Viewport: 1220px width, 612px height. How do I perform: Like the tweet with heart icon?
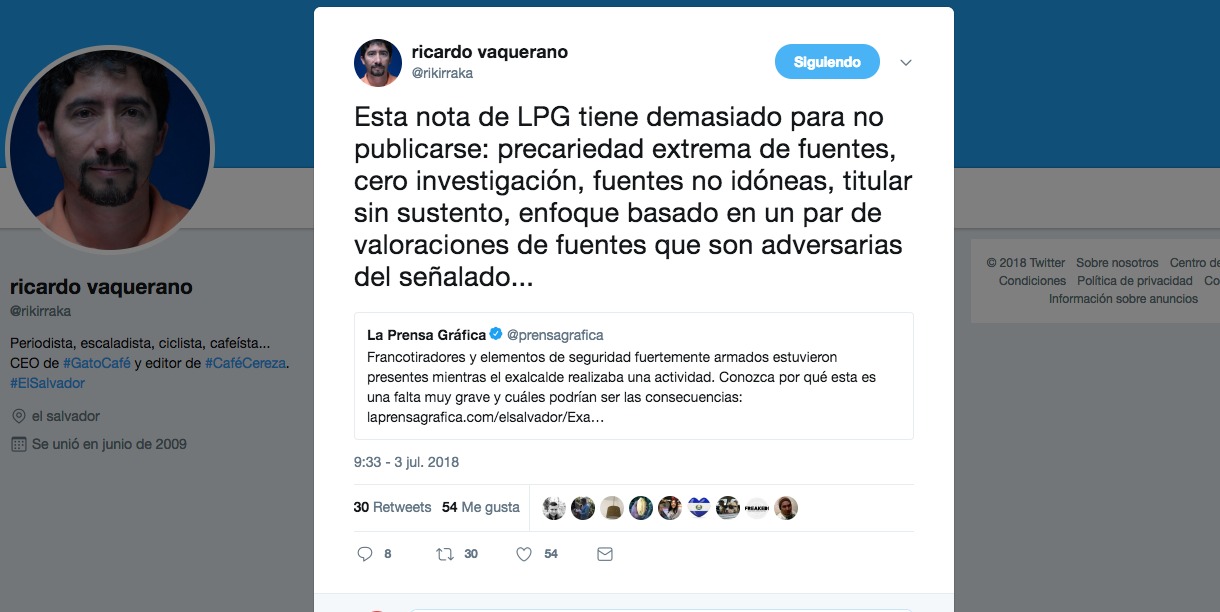[x=524, y=553]
